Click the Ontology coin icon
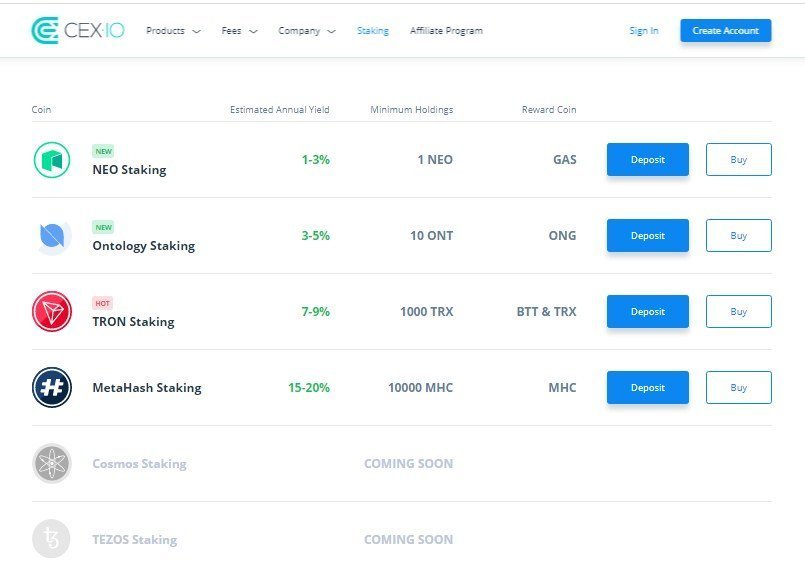This screenshot has width=805, height=569. click(x=52, y=236)
